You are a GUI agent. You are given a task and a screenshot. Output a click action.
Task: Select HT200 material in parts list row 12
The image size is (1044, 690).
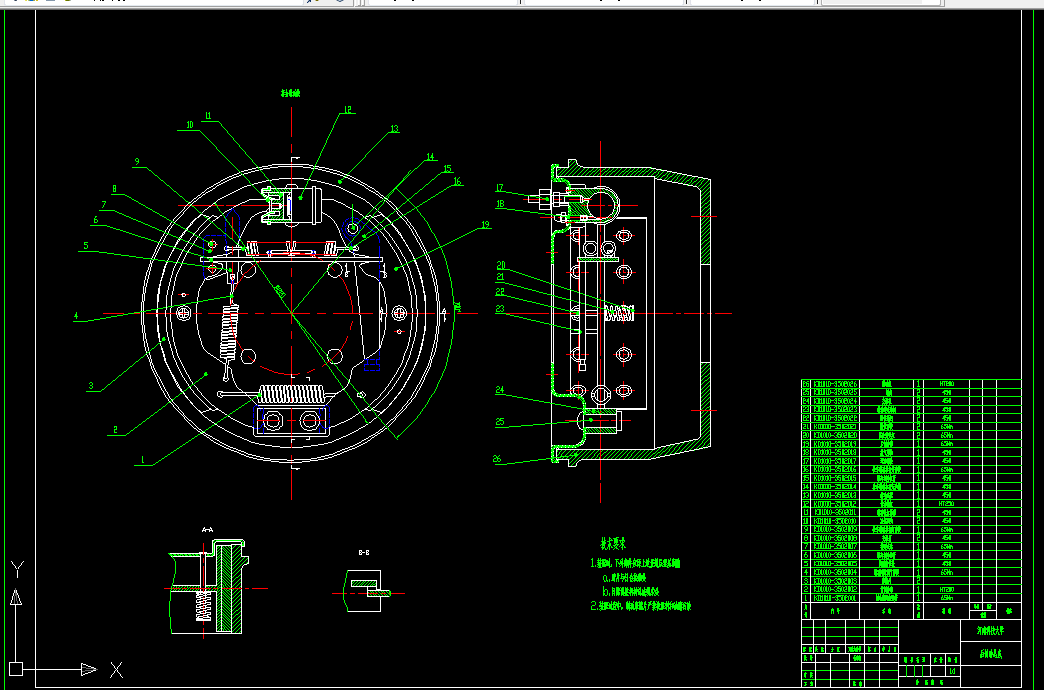pyautogui.click(x=947, y=504)
